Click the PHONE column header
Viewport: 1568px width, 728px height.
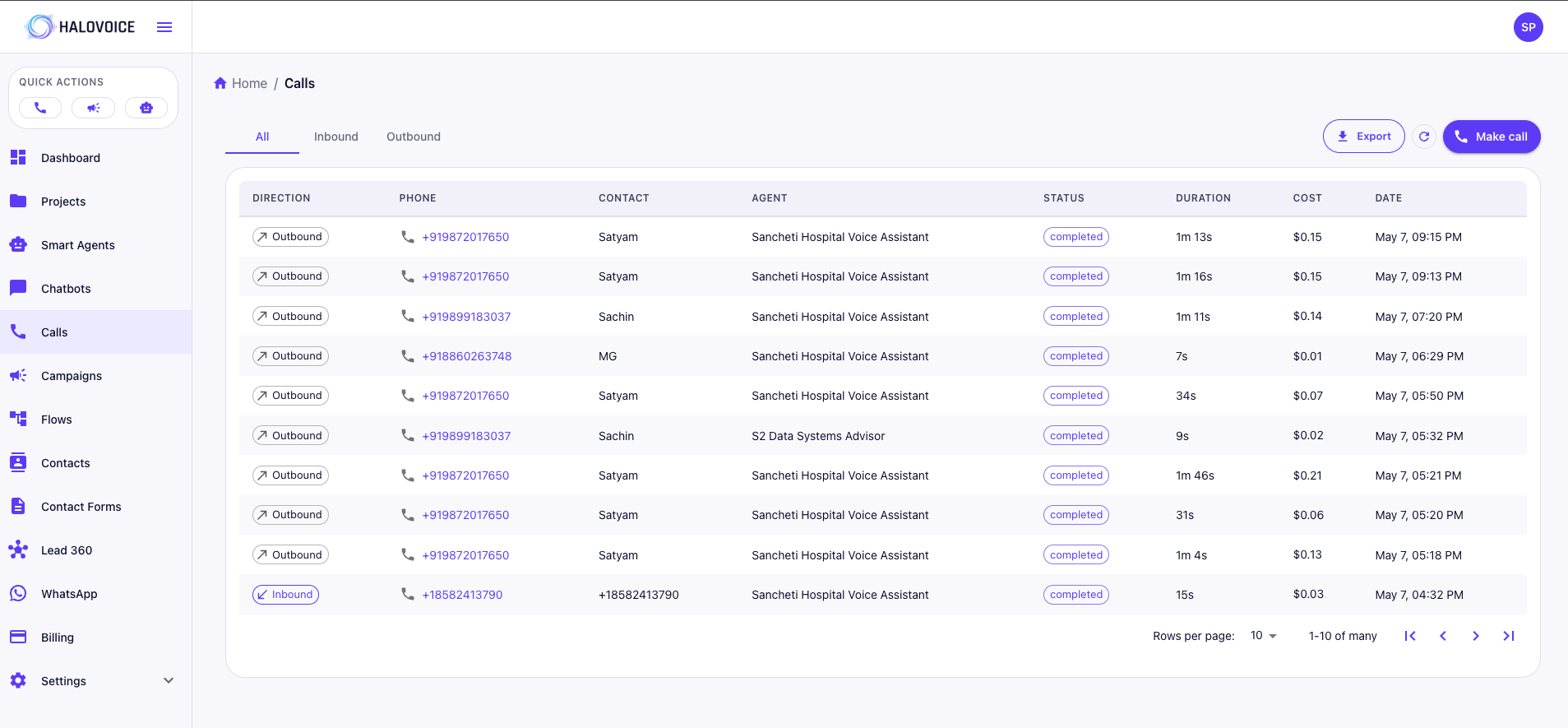point(418,198)
